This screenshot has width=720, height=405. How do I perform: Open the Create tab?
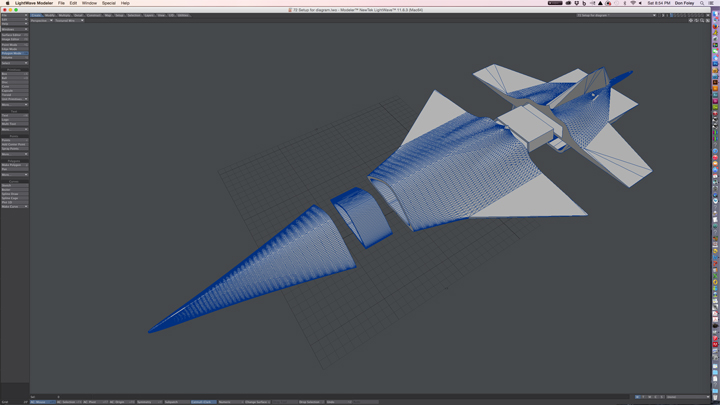(37, 15)
